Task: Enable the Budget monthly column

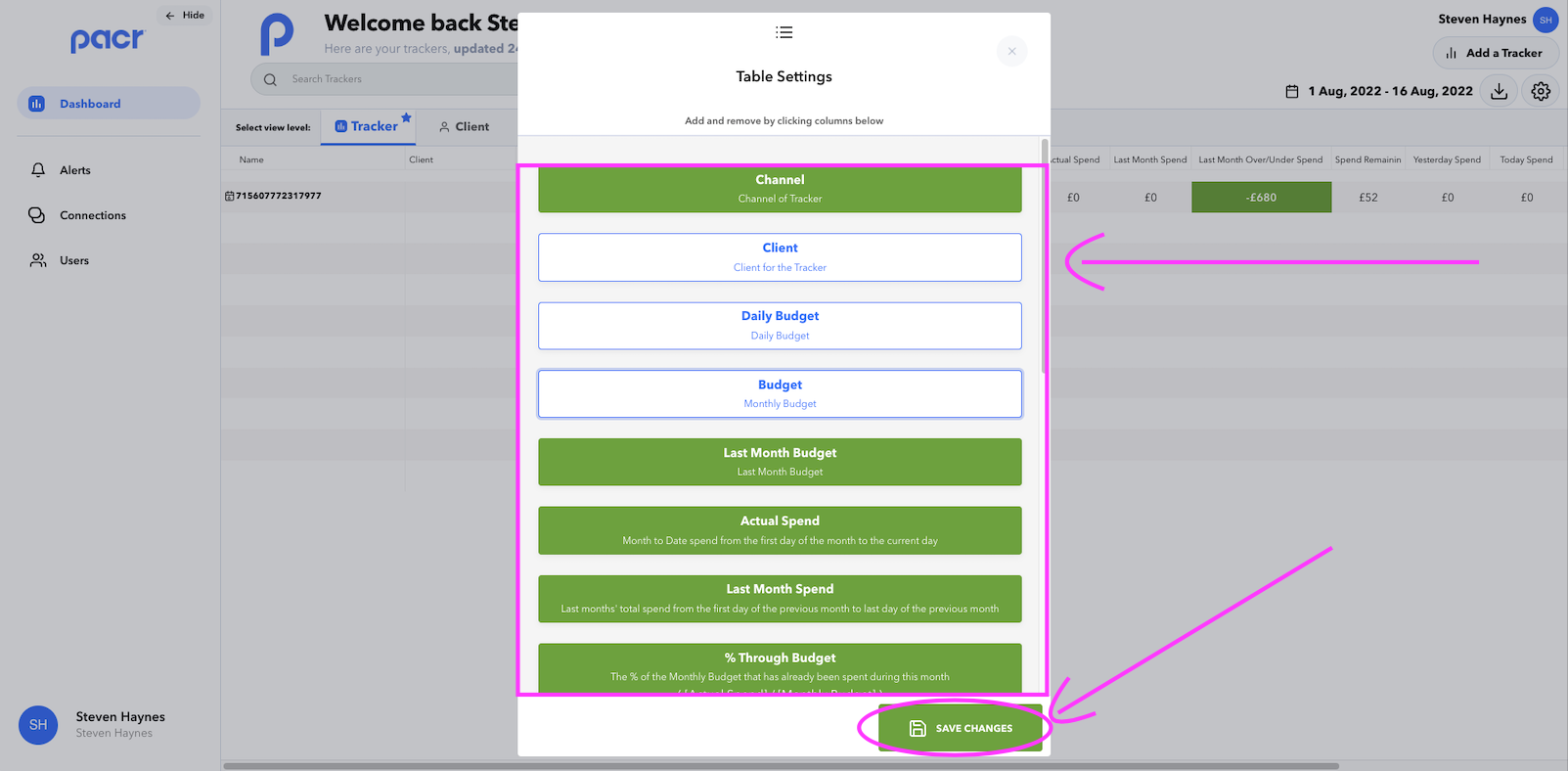Action: (780, 393)
